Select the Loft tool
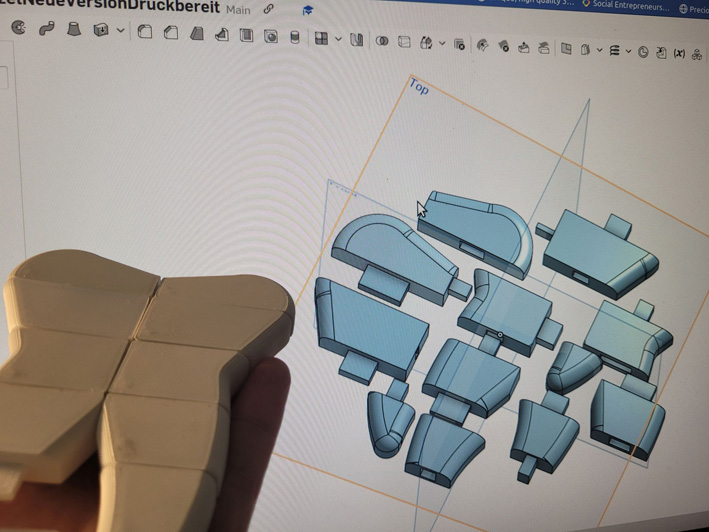The image size is (709, 532). [74, 29]
